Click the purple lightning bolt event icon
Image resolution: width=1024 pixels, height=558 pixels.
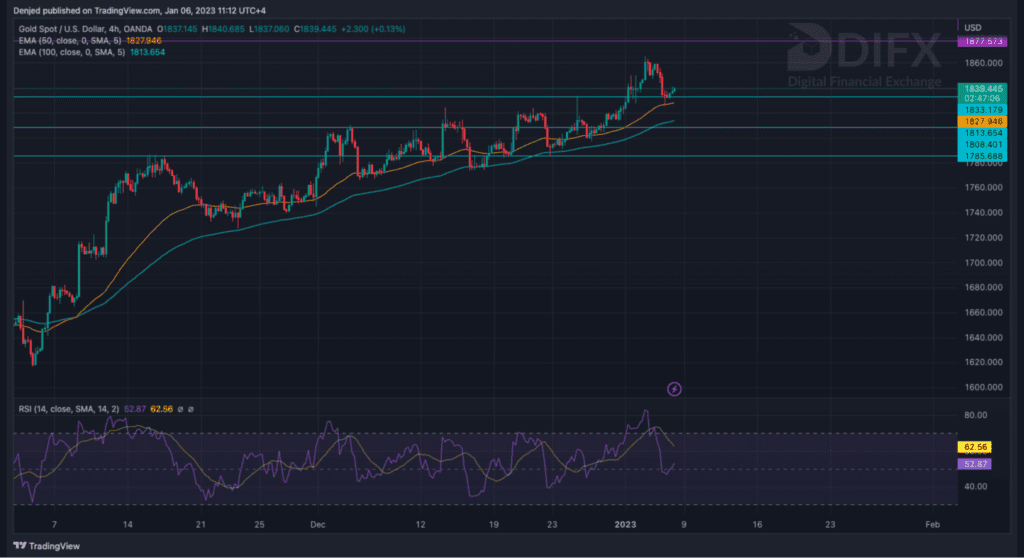click(674, 388)
